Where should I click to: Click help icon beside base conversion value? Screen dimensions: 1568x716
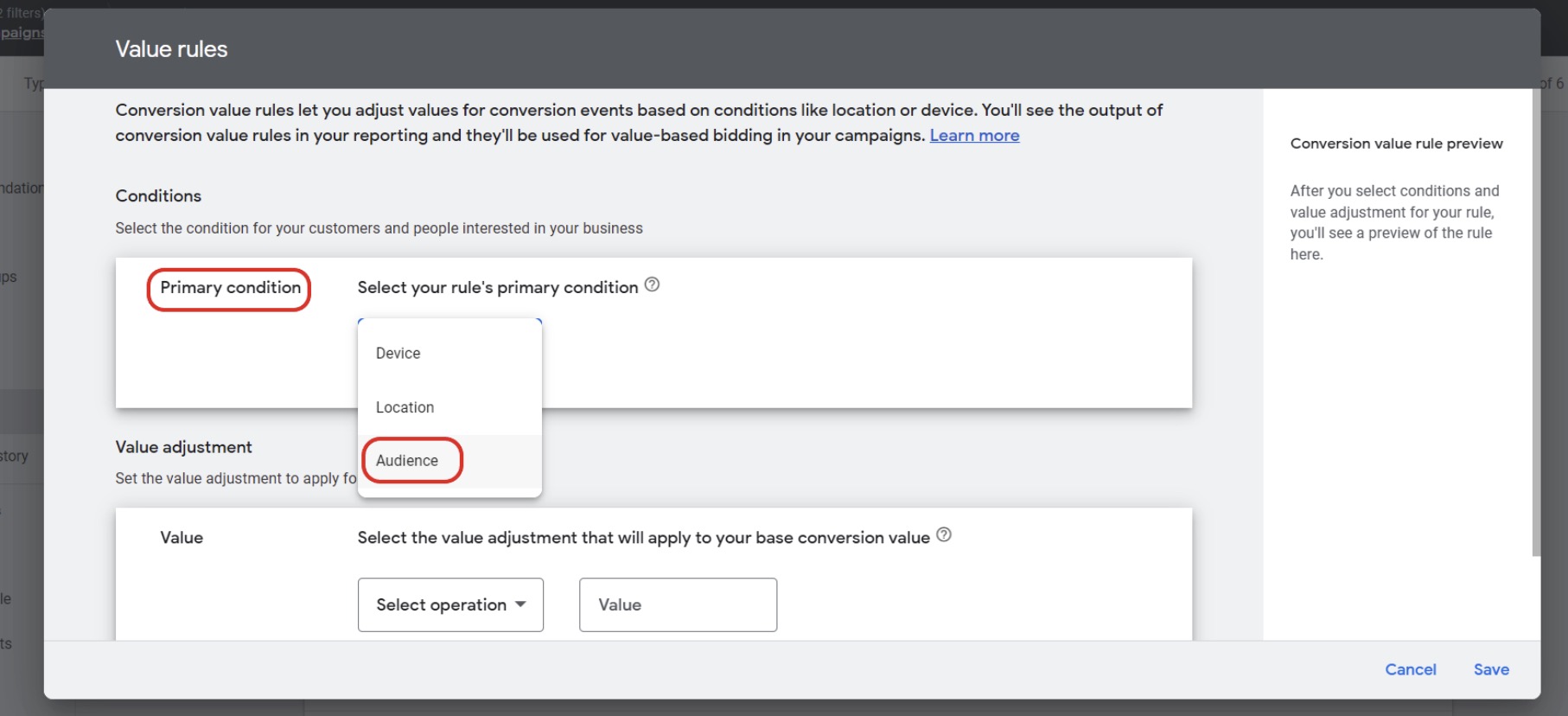[944, 535]
